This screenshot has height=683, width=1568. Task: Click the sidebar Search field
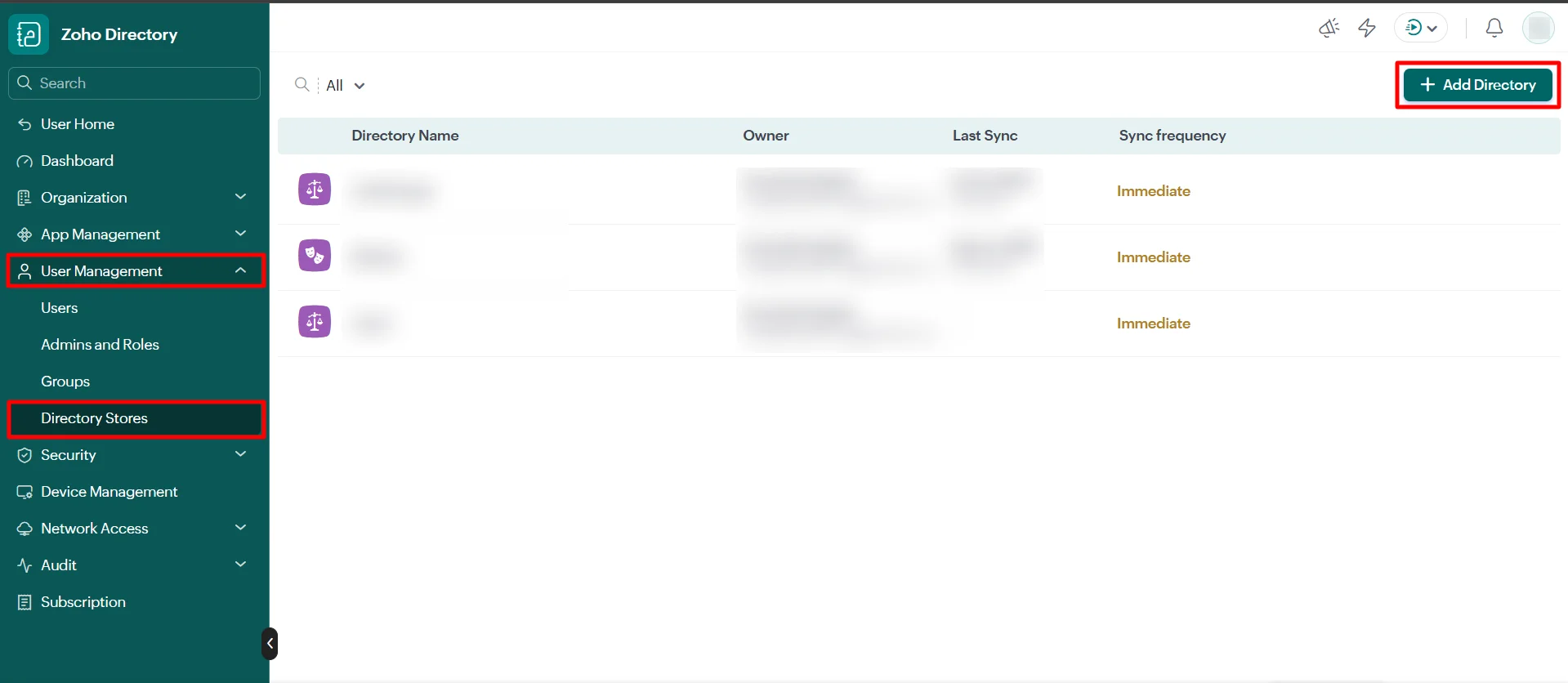pos(134,83)
